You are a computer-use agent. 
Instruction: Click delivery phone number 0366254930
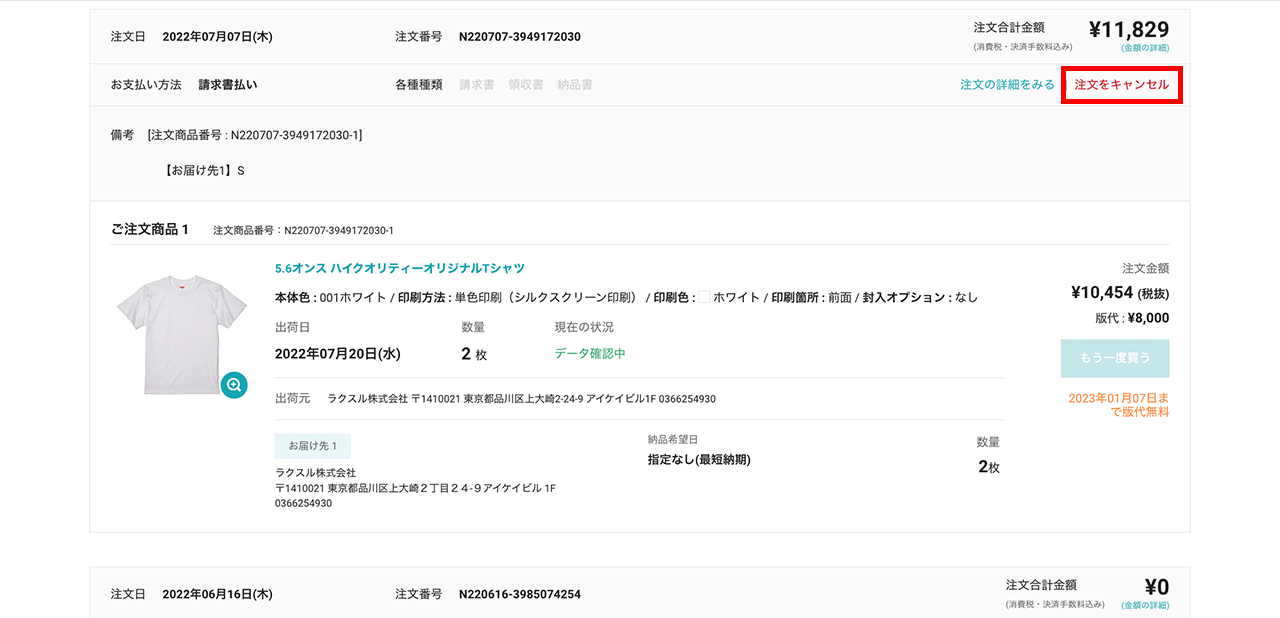coord(303,504)
